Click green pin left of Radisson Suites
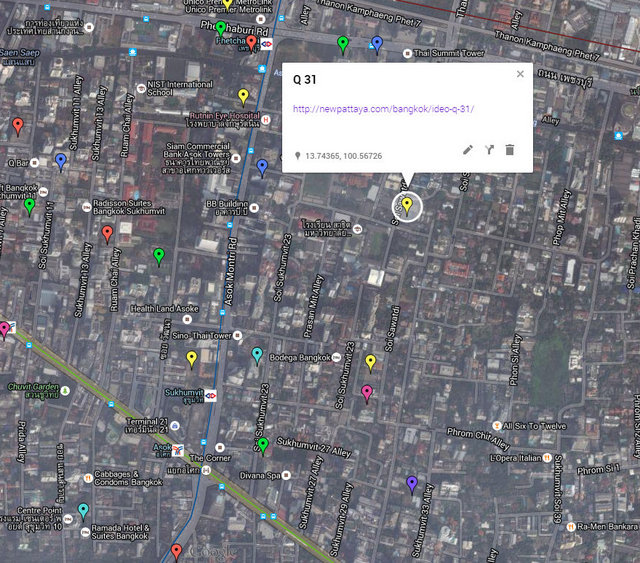The image size is (640, 563). click(x=29, y=207)
